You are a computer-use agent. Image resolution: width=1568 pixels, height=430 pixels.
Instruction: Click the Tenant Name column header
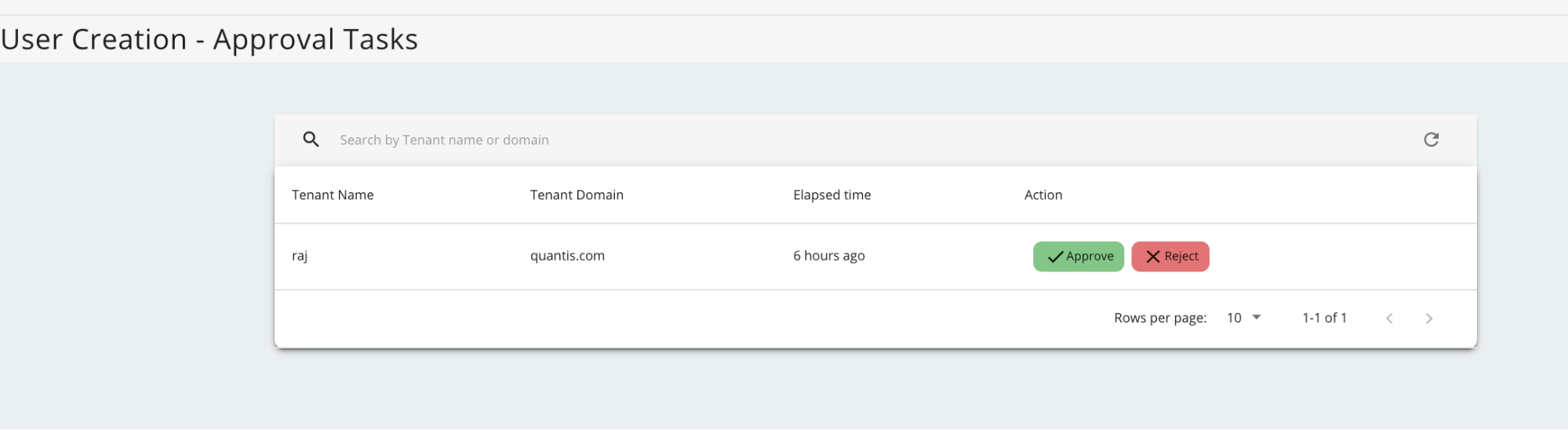[x=333, y=195]
